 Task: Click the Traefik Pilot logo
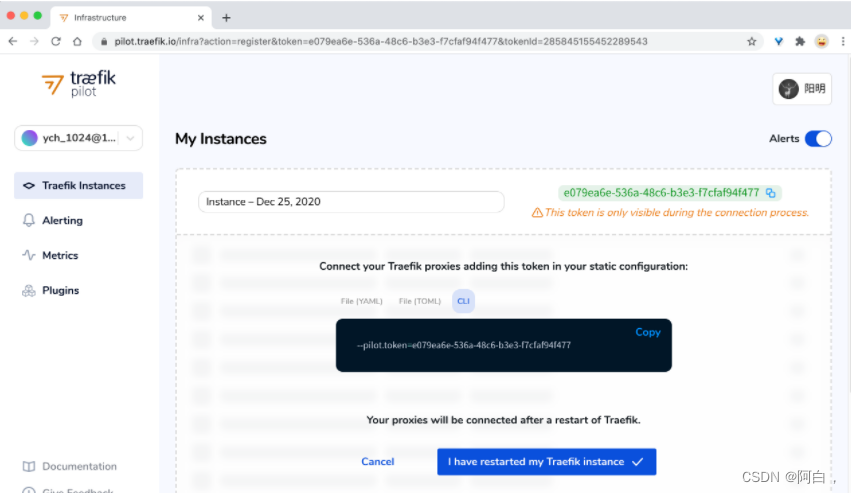coord(79,84)
